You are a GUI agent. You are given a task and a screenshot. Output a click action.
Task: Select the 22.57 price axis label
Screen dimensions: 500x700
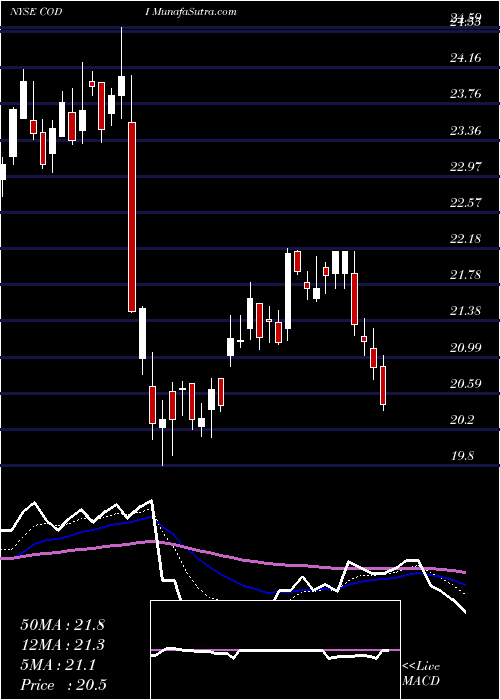coord(466,202)
